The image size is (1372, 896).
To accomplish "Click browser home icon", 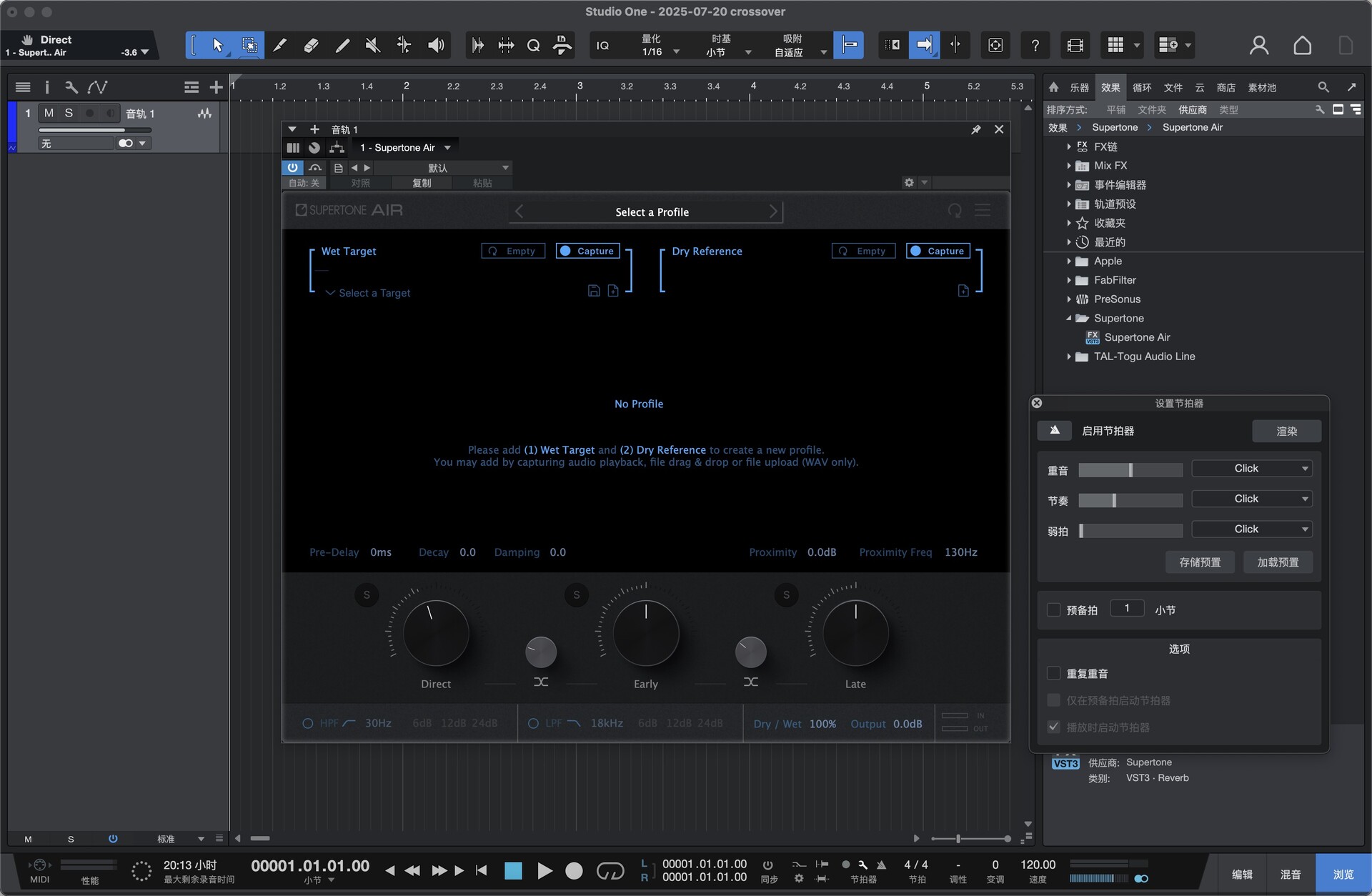I will 1053,87.
